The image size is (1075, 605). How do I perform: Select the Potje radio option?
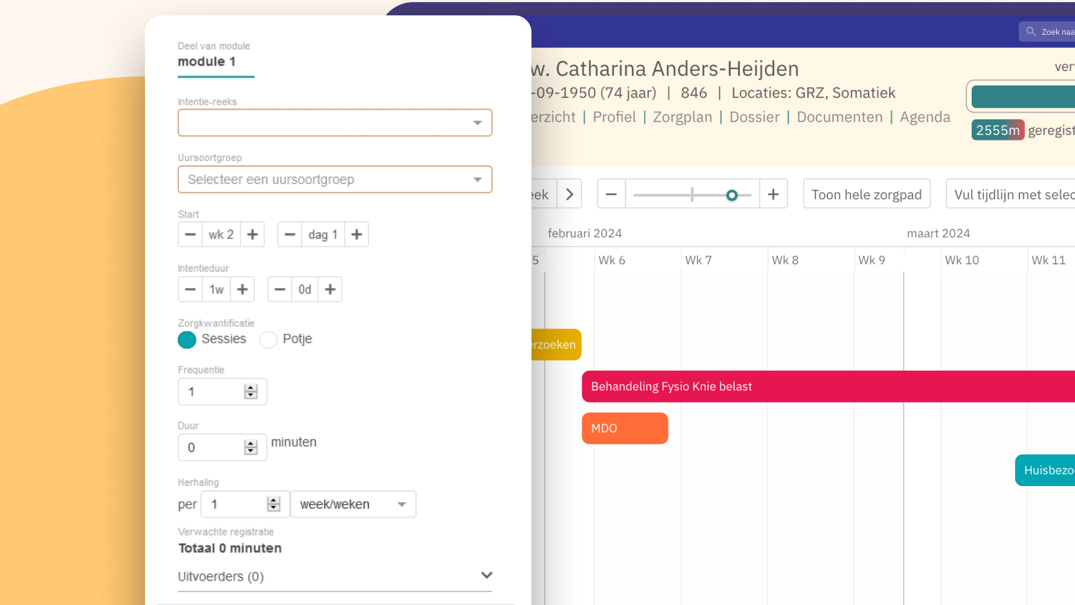268,340
